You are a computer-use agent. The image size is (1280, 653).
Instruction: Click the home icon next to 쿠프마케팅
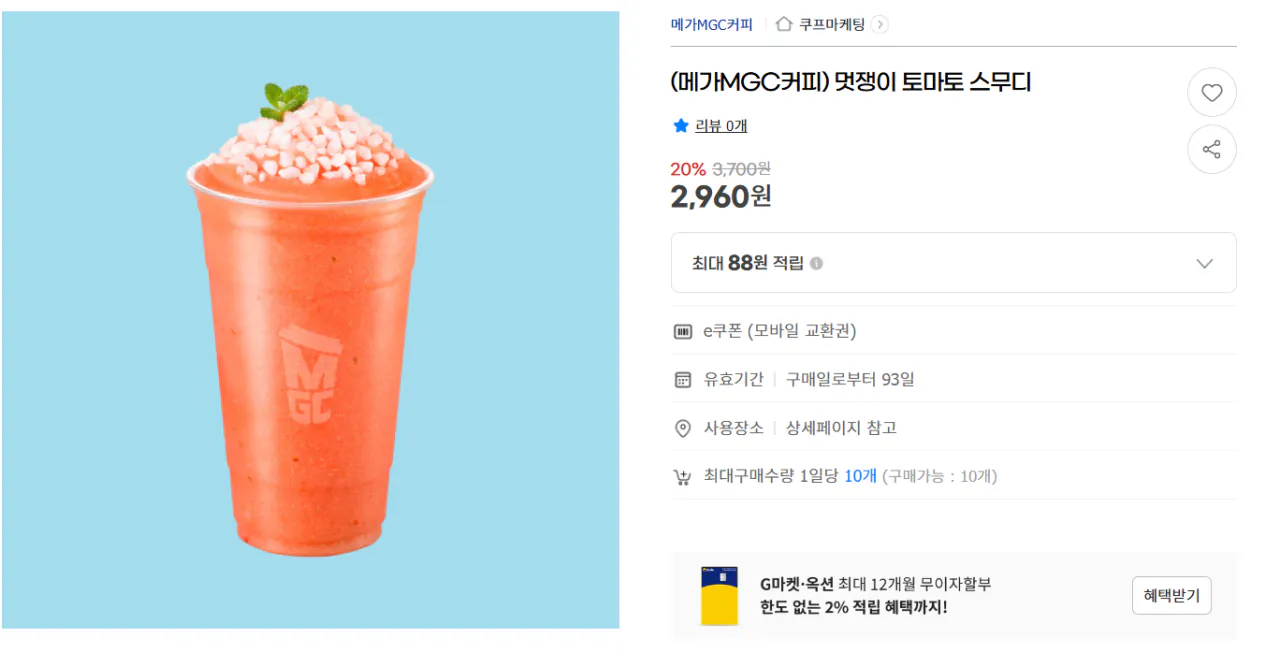(x=784, y=24)
